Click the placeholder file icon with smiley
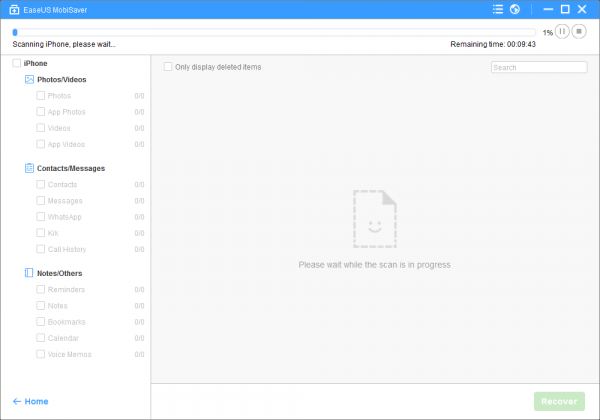 pyautogui.click(x=375, y=219)
